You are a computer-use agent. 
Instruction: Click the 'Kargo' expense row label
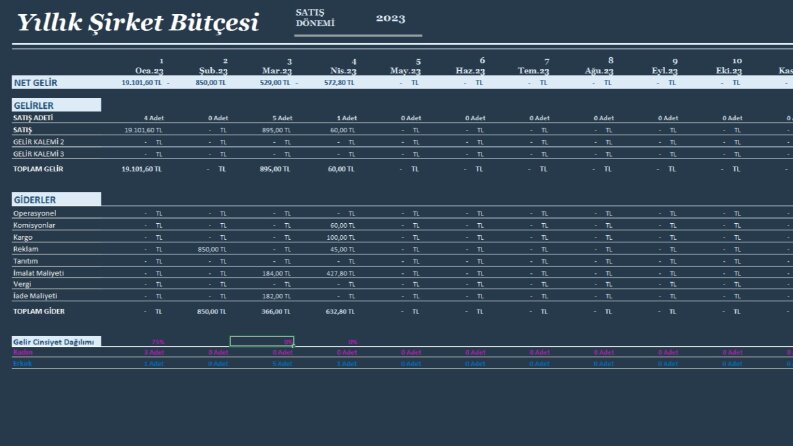point(23,237)
